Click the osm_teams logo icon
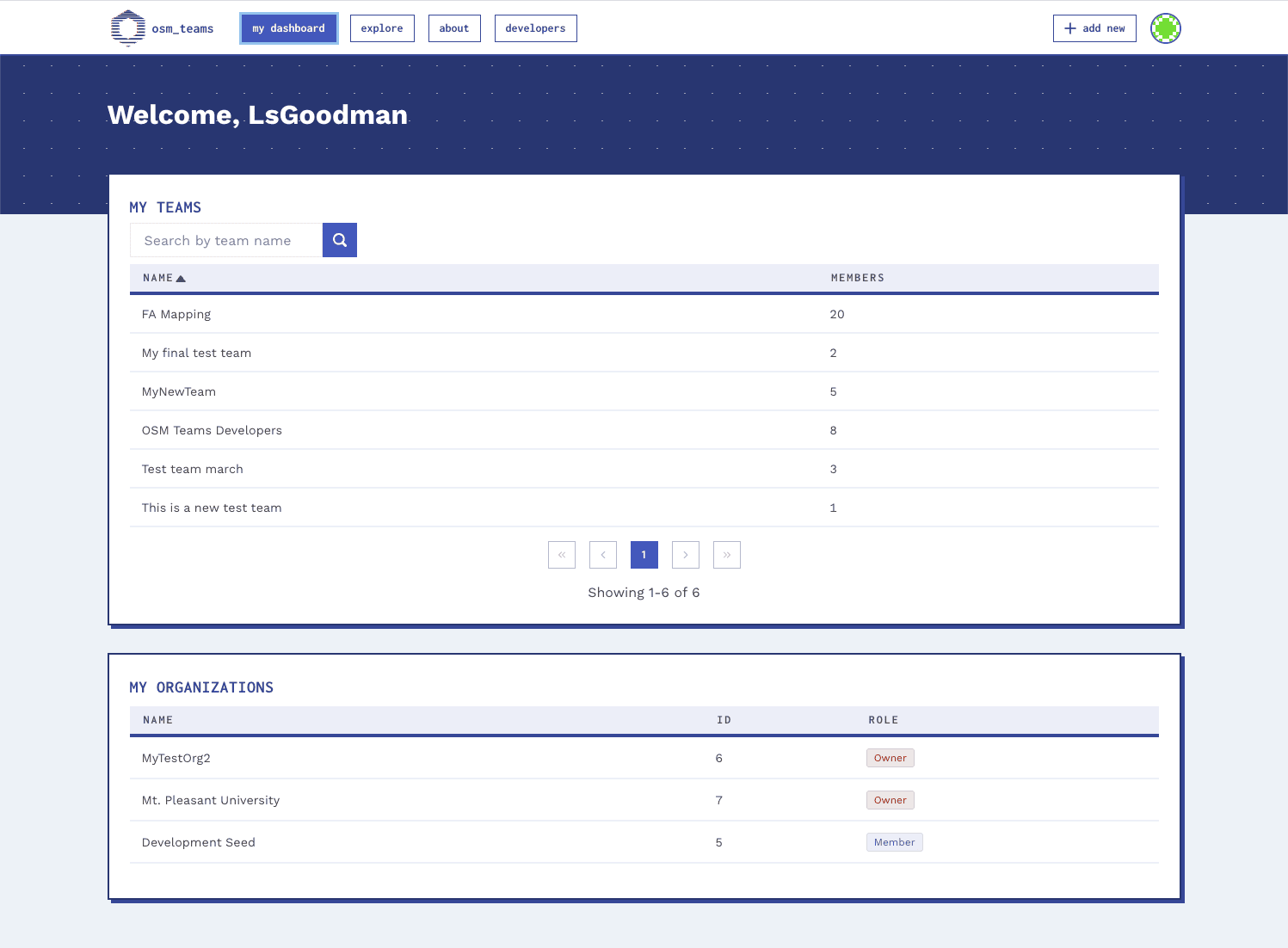This screenshot has height=948, width=1288. (128, 27)
